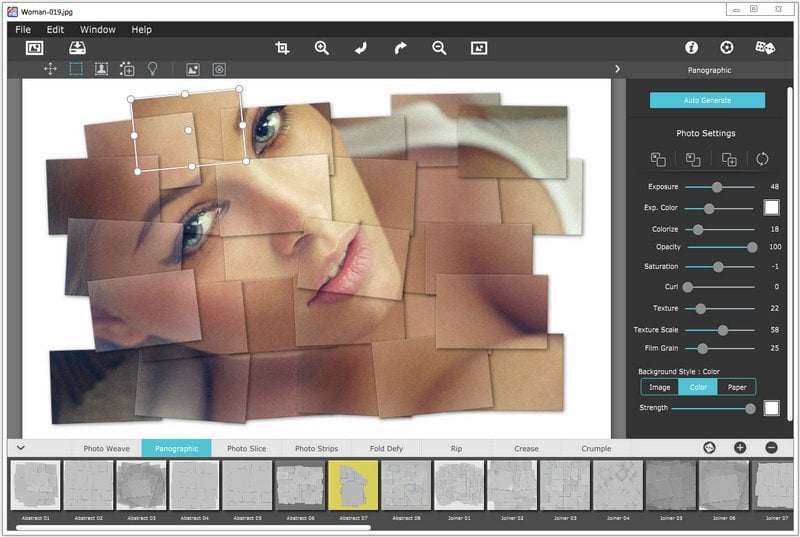
Task: Save the image with the save icon
Action: 78,48
